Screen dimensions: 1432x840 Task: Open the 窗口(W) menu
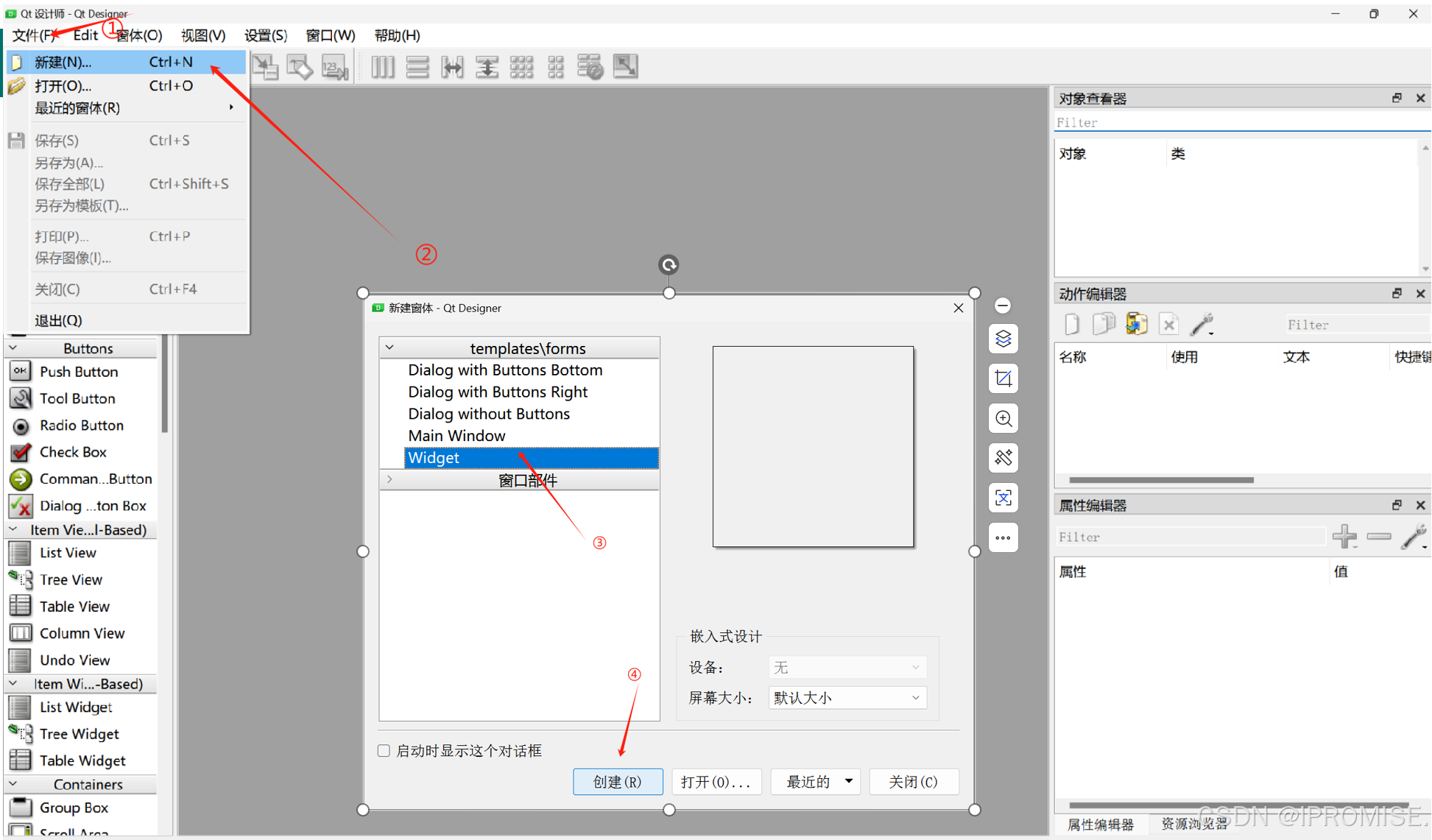330,35
